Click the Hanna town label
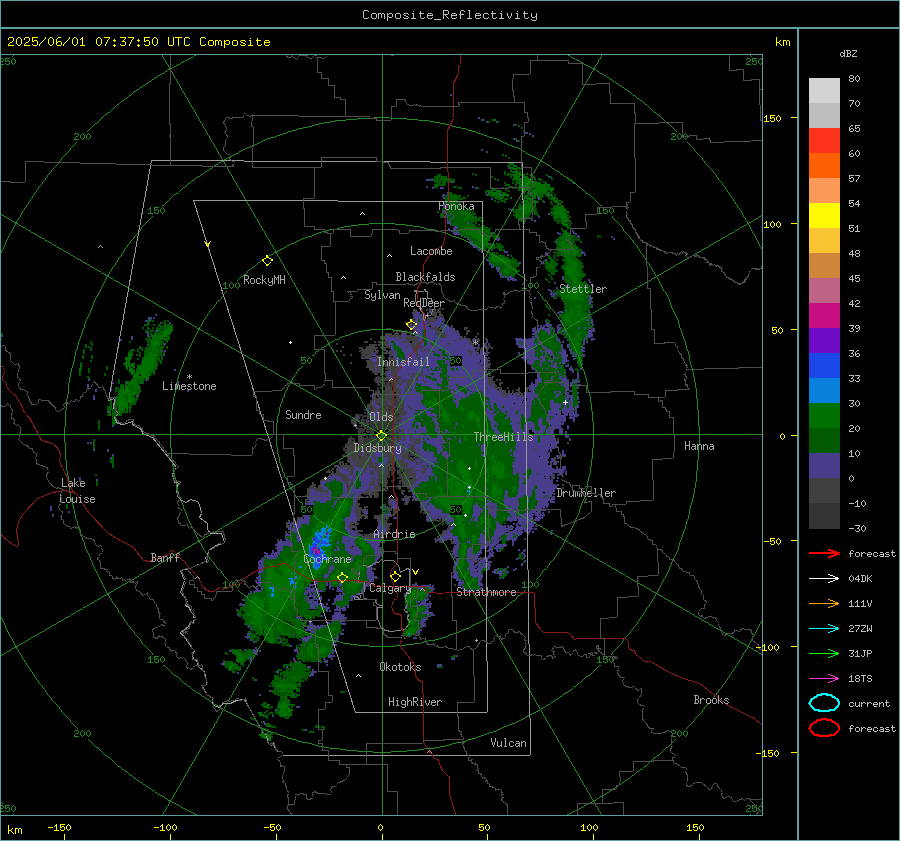 click(699, 446)
